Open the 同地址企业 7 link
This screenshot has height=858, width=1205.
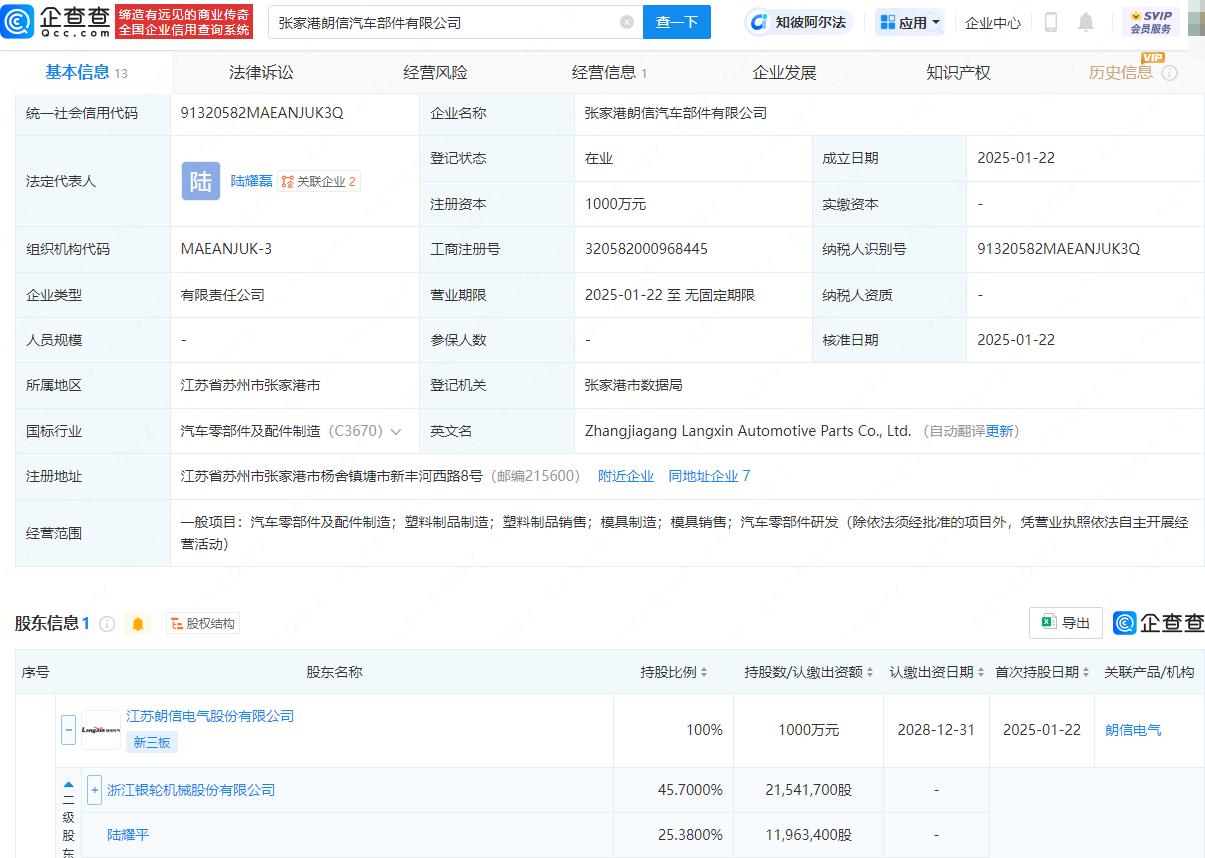pos(709,476)
